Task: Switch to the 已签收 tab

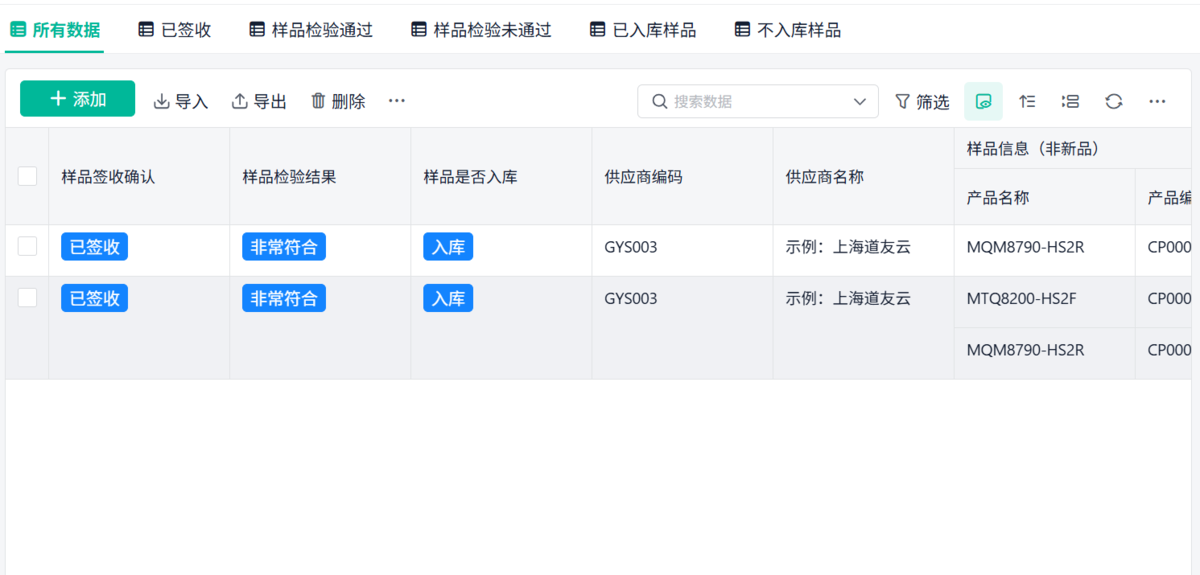Action: 175,30
